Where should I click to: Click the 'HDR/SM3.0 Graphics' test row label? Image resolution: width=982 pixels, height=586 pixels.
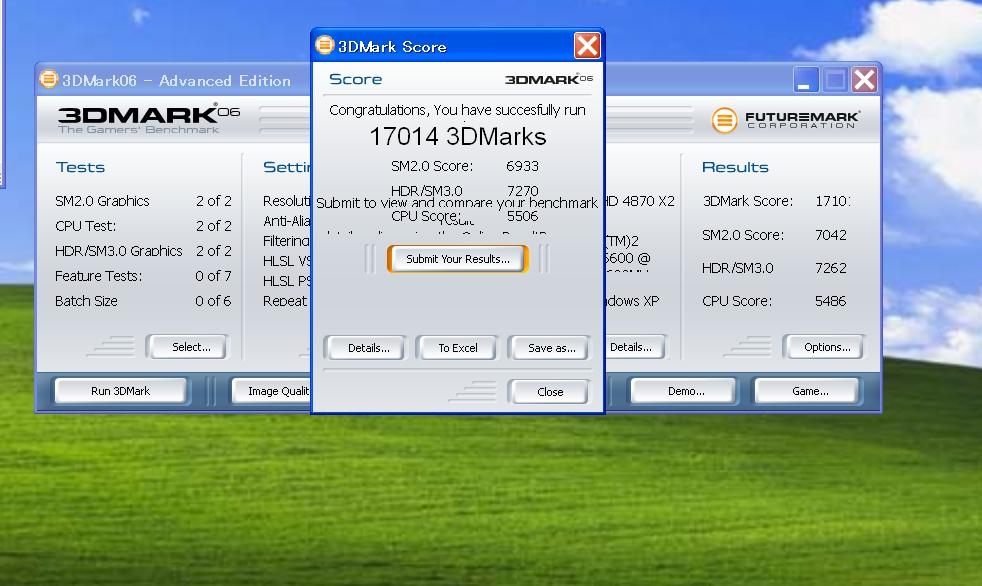pyautogui.click(x=118, y=251)
